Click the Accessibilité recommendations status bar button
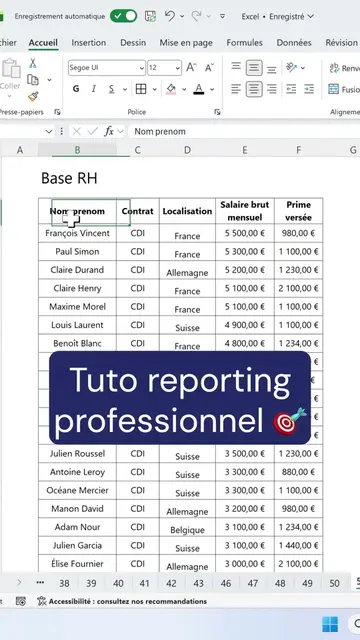This screenshot has width=360, height=640. pos(122,601)
